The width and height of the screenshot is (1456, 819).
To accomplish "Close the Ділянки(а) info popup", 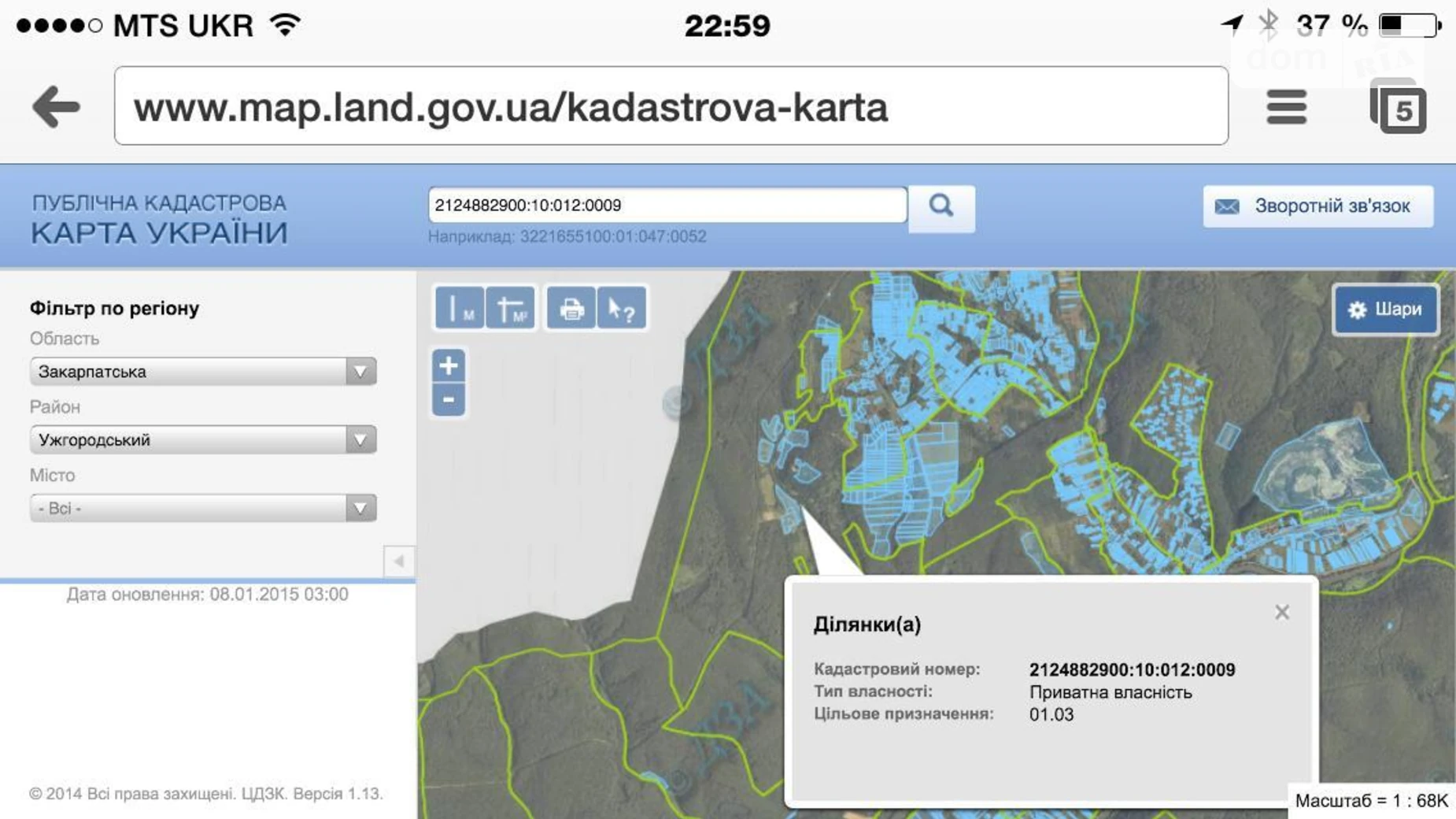I will pyautogui.click(x=1282, y=613).
